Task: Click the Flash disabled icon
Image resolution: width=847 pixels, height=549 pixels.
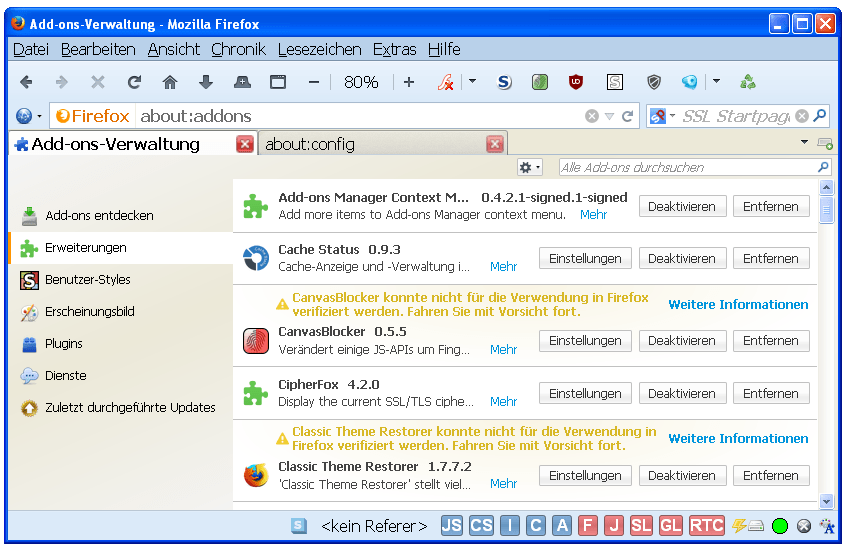Action: coord(446,82)
